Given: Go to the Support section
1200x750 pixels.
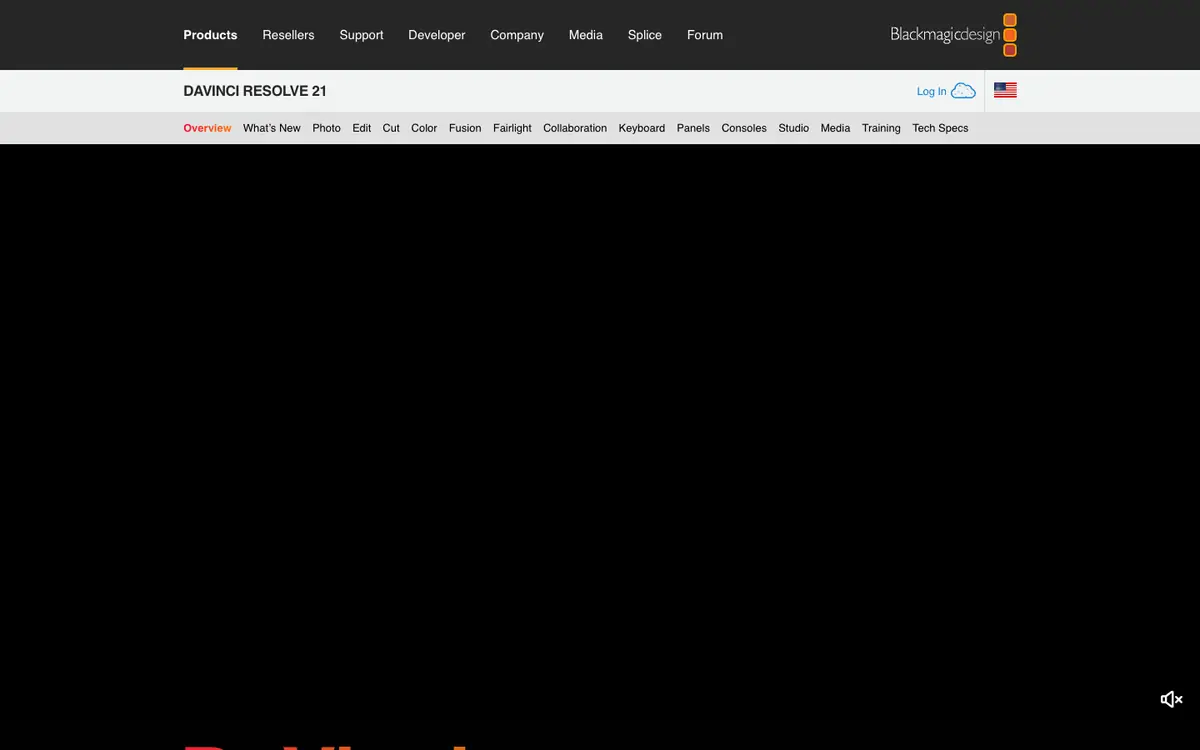Looking at the screenshot, I should [361, 35].
